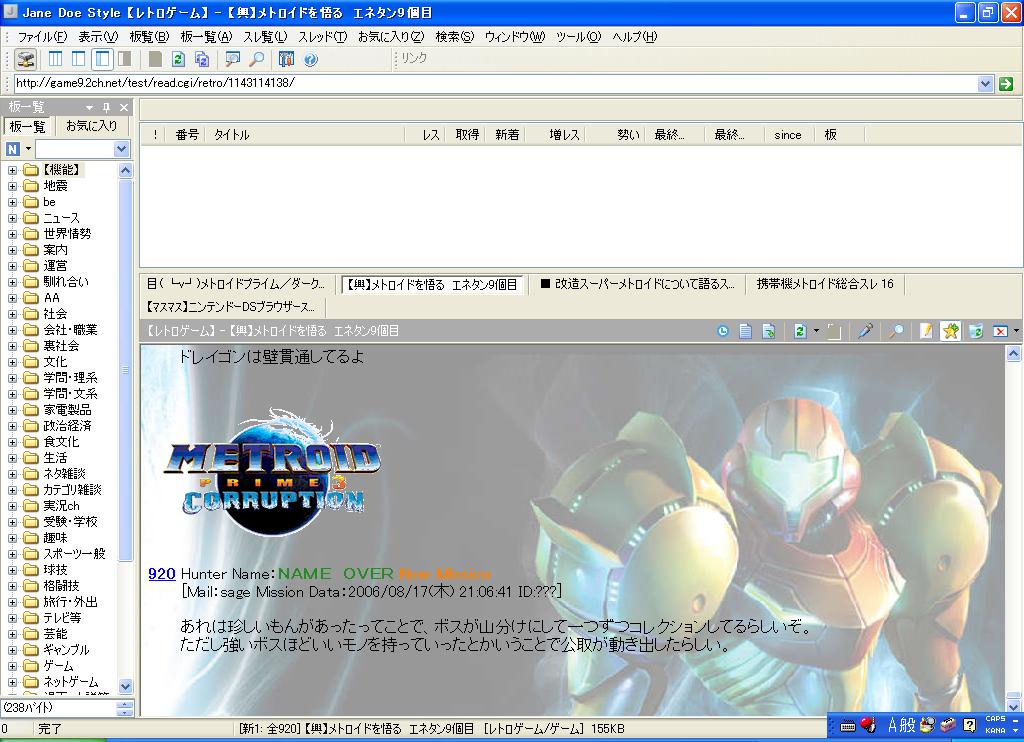Screen dimensions: 1024x742
Task: Open the 改造スーパーメトロイド thread tab
Action: 637,284
